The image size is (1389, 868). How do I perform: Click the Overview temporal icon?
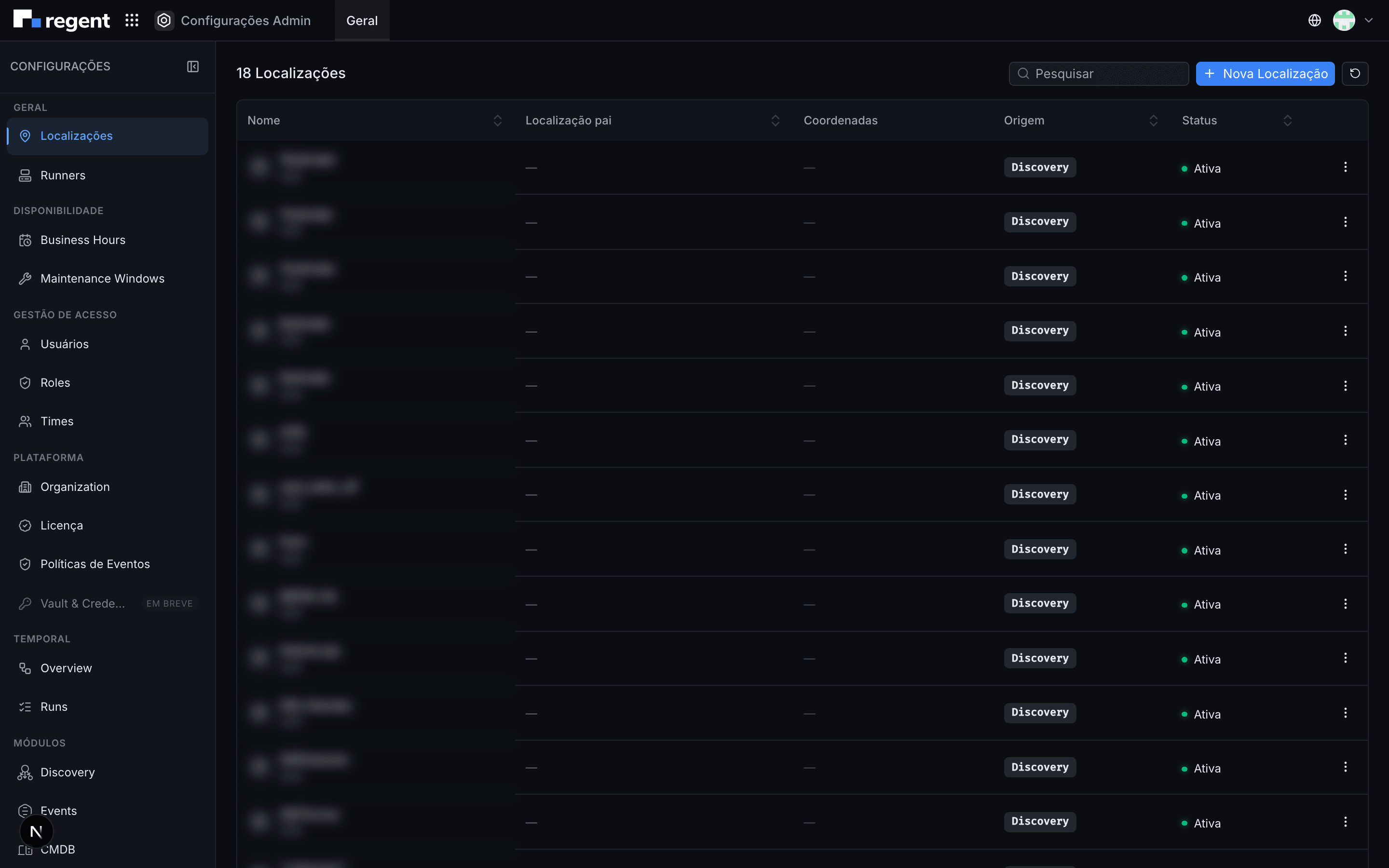pos(25,668)
